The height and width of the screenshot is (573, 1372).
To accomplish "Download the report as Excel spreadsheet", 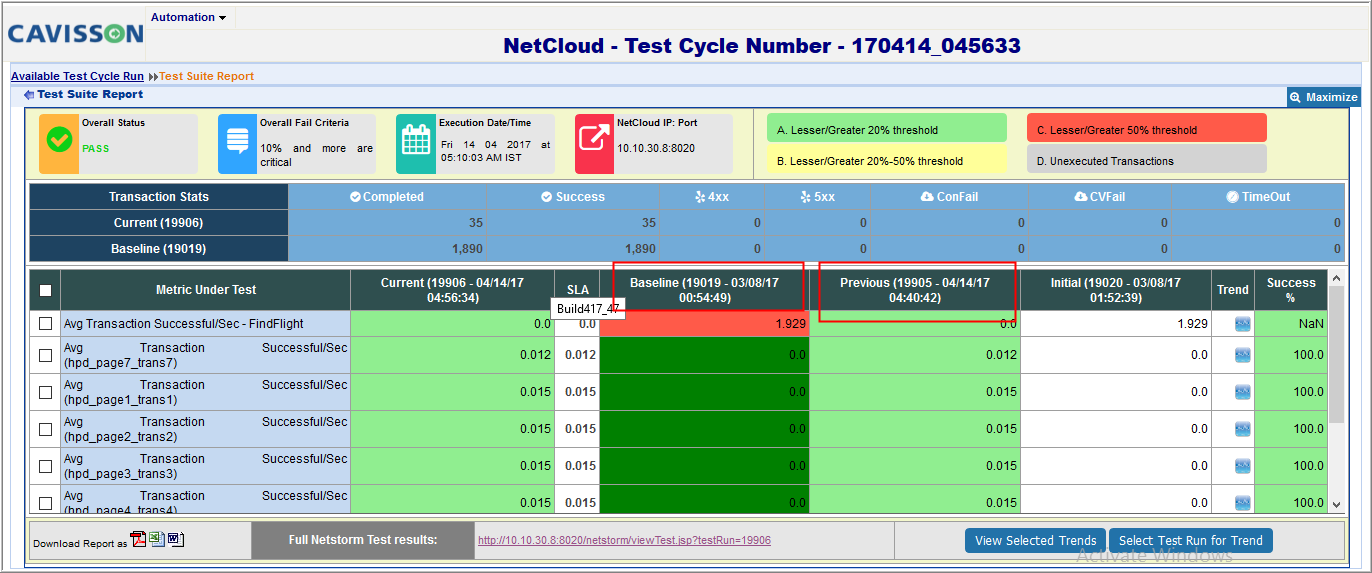I will pos(157,540).
